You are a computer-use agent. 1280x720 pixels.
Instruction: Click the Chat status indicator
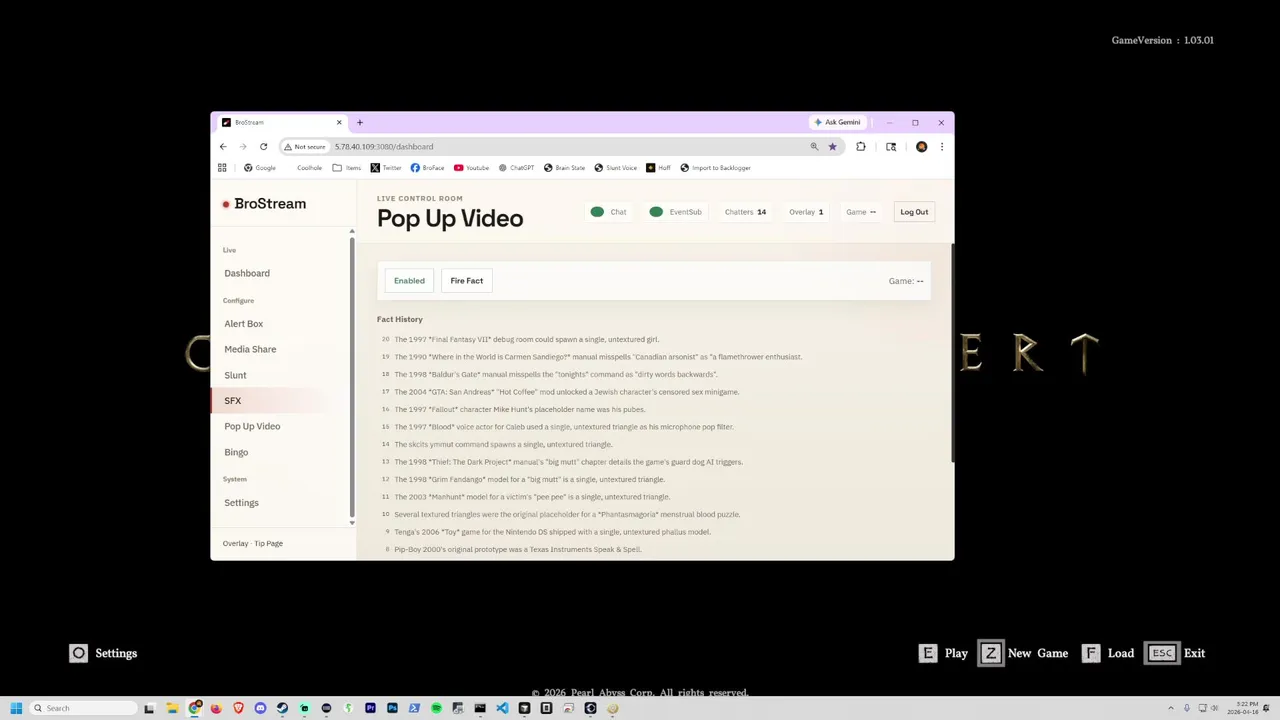pyautogui.click(x=608, y=212)
